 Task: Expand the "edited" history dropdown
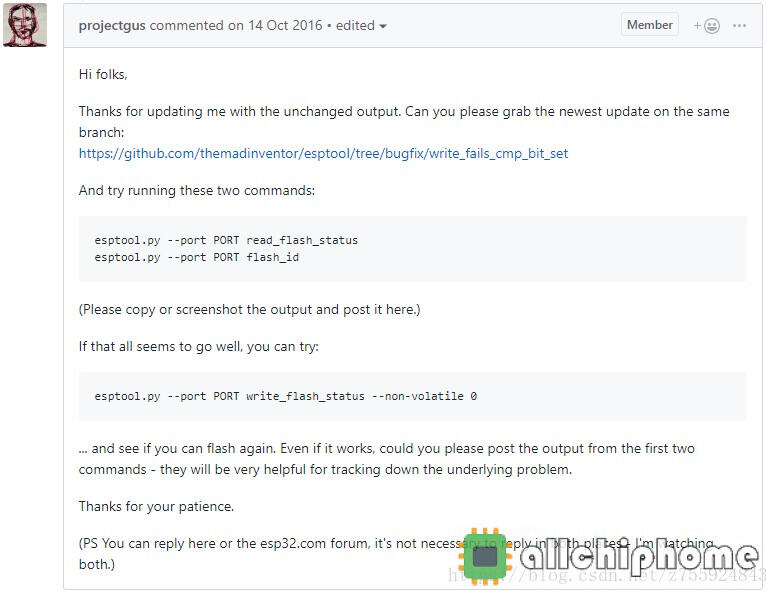point(361,25)
